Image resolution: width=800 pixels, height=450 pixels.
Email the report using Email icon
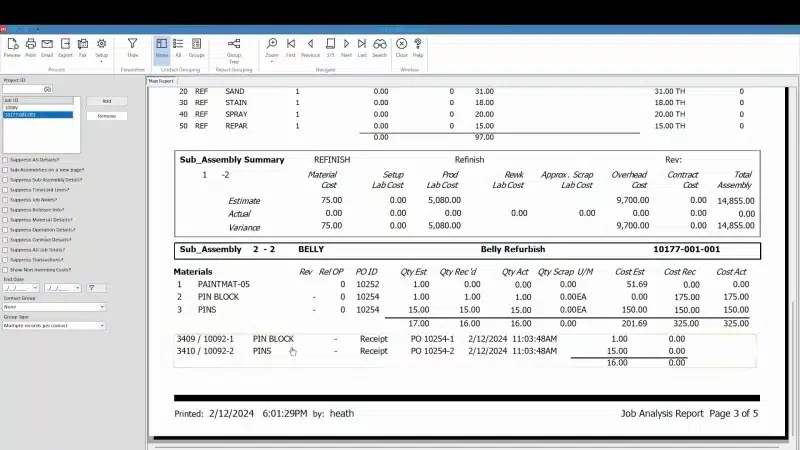coord(47,47)
